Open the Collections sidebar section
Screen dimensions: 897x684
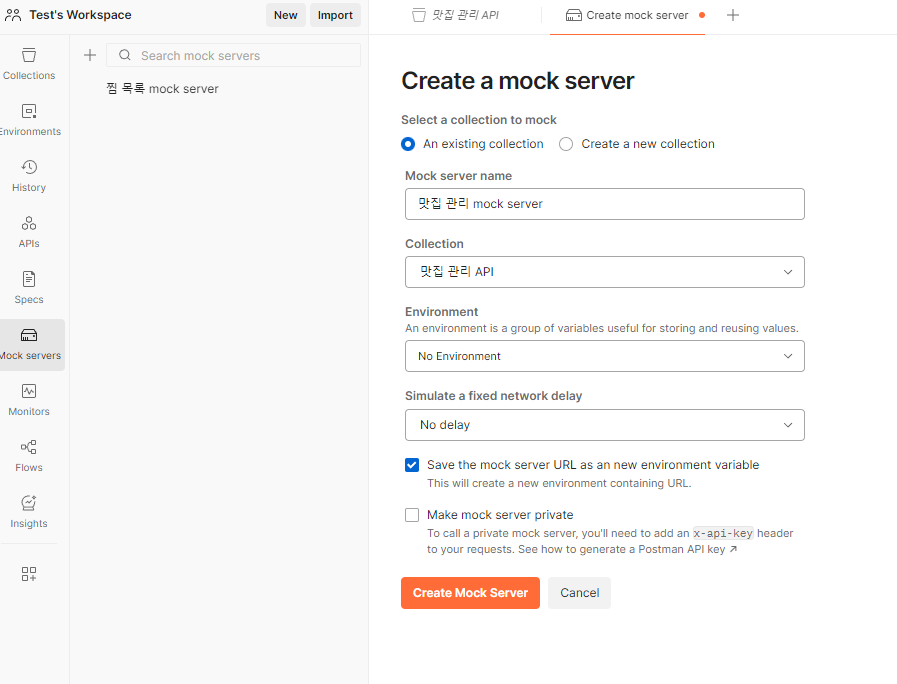29,64
